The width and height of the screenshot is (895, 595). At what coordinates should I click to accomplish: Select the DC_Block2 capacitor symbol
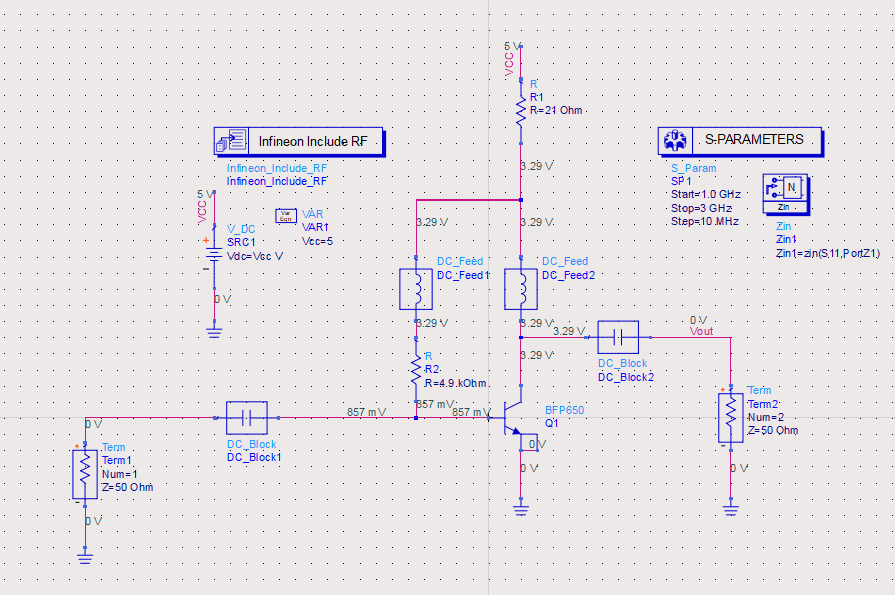click(x=617, y=337)
